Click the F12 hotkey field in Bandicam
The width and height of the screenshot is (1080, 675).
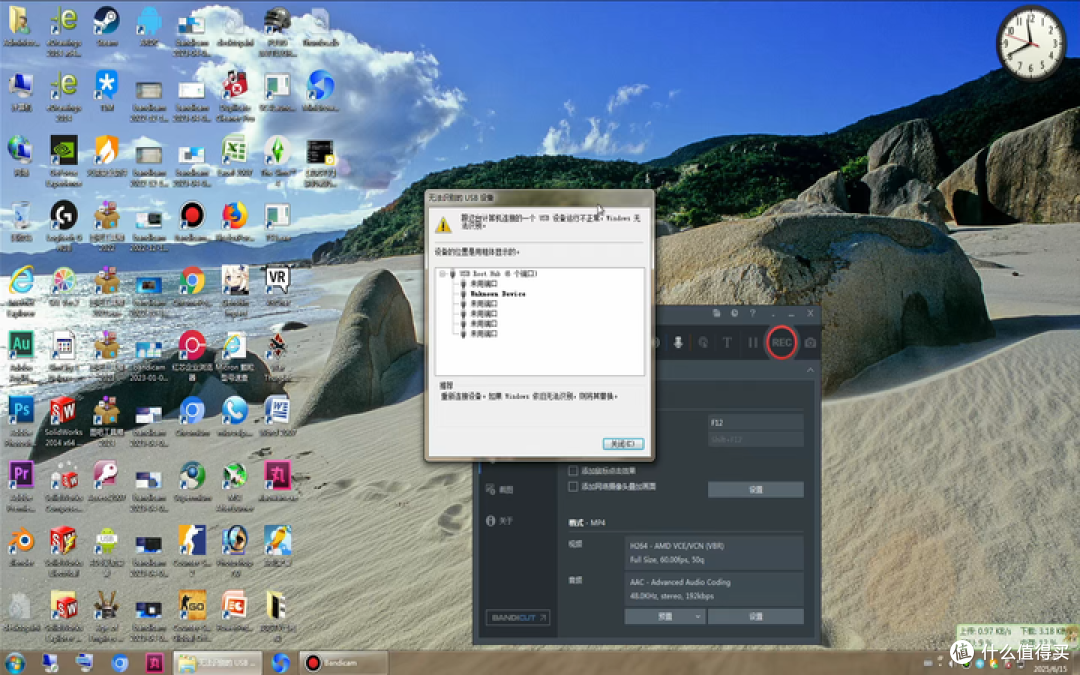pyautogui.click(x=756, y=422)
